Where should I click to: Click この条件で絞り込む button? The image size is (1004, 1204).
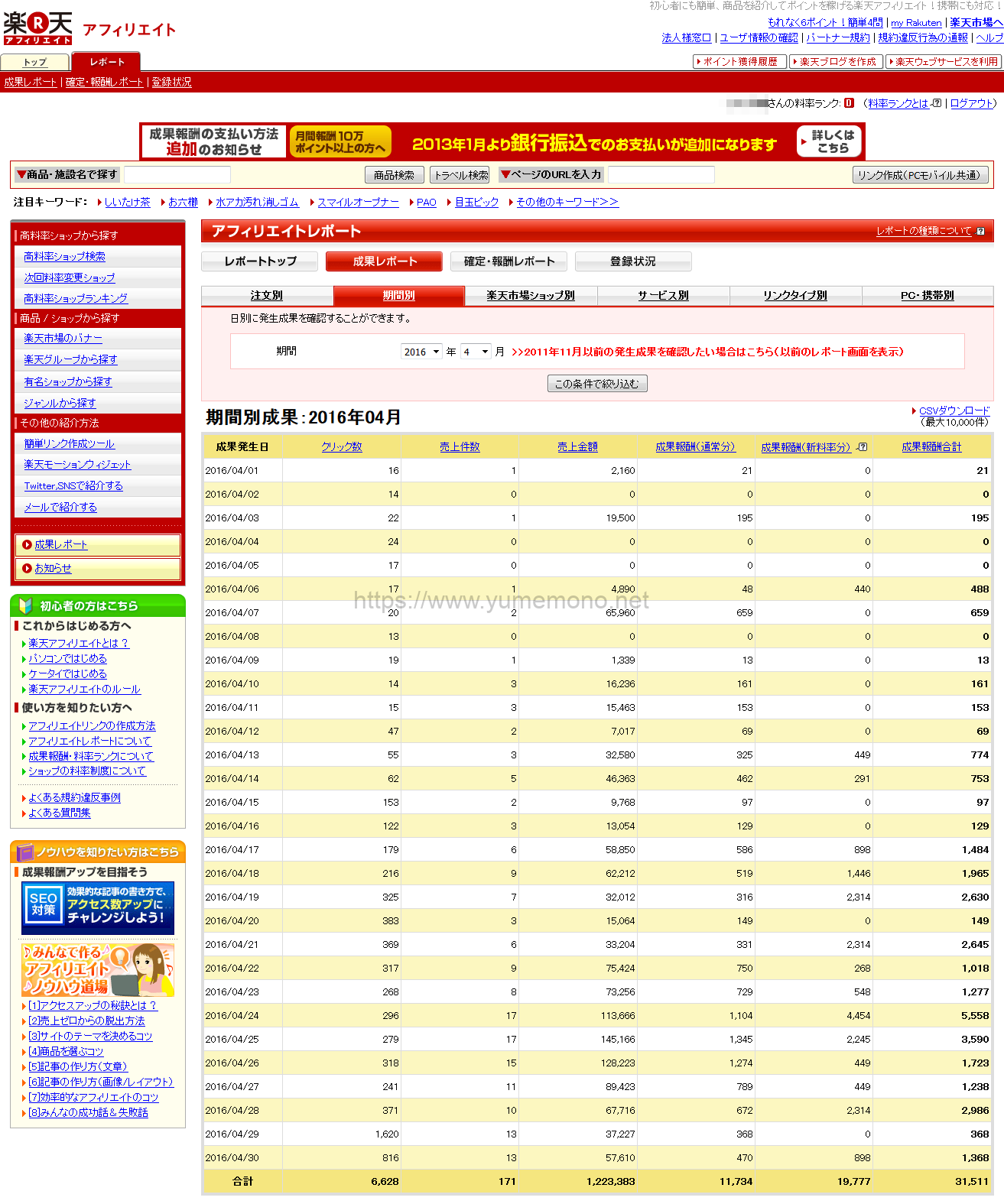coord(597,384)
